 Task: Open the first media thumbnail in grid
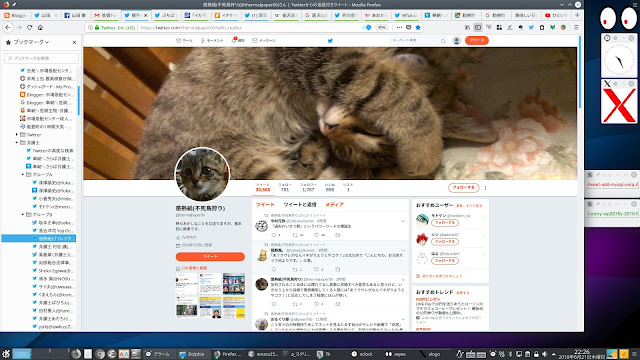pos(187,284)
